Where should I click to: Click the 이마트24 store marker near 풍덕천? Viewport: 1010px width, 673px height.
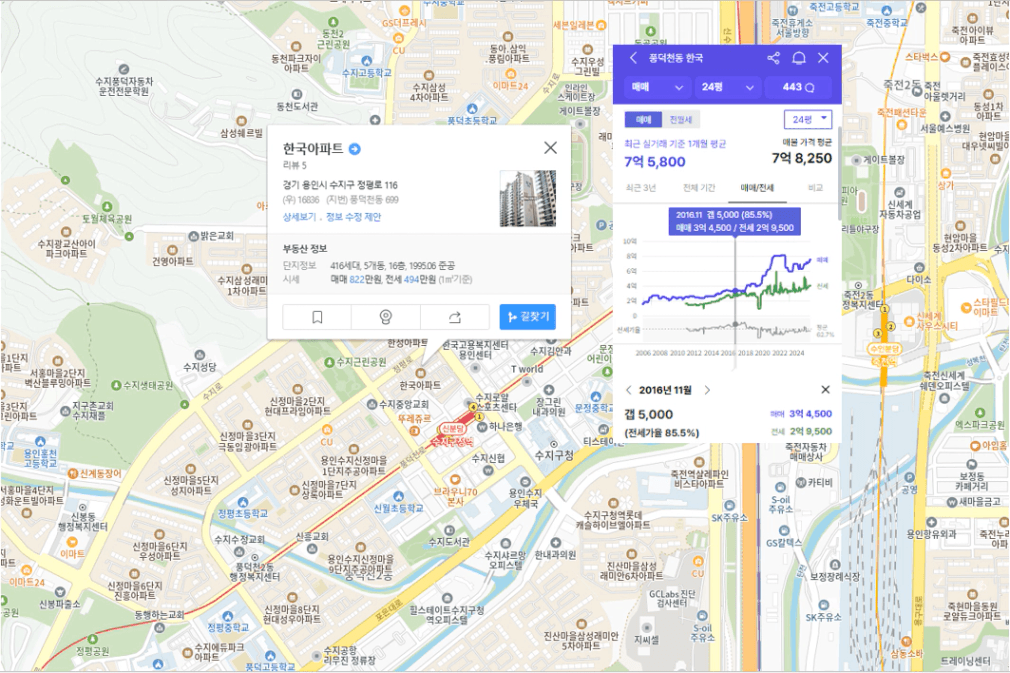click(510, 73)
